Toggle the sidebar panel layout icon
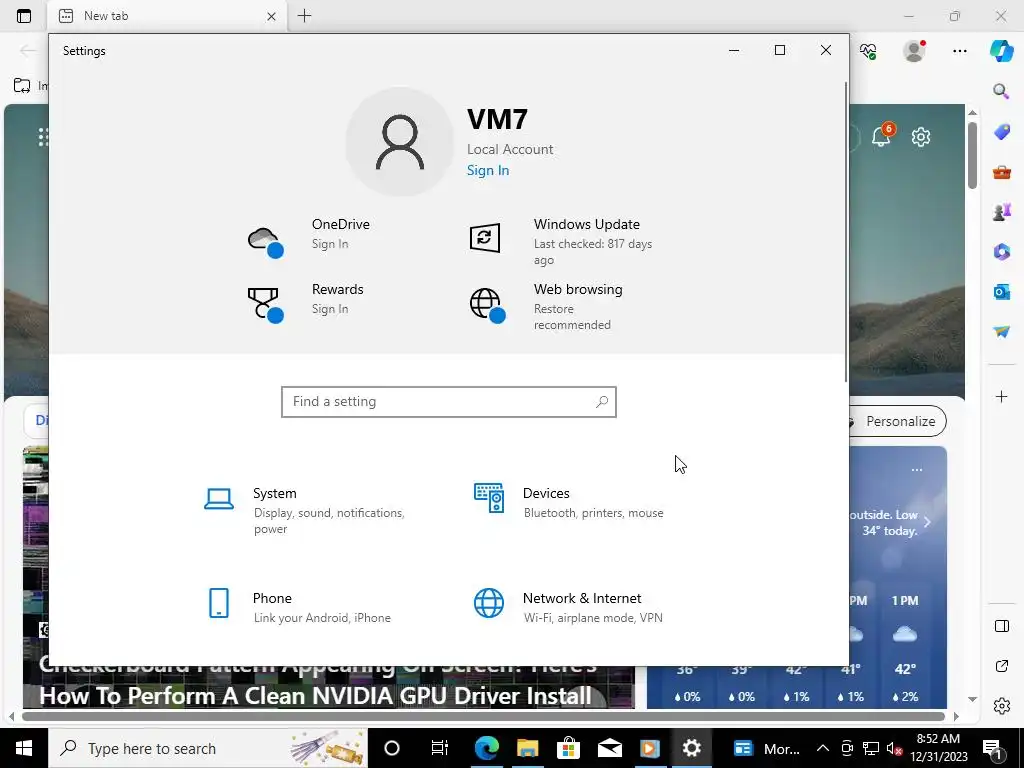 point(1001,626)
